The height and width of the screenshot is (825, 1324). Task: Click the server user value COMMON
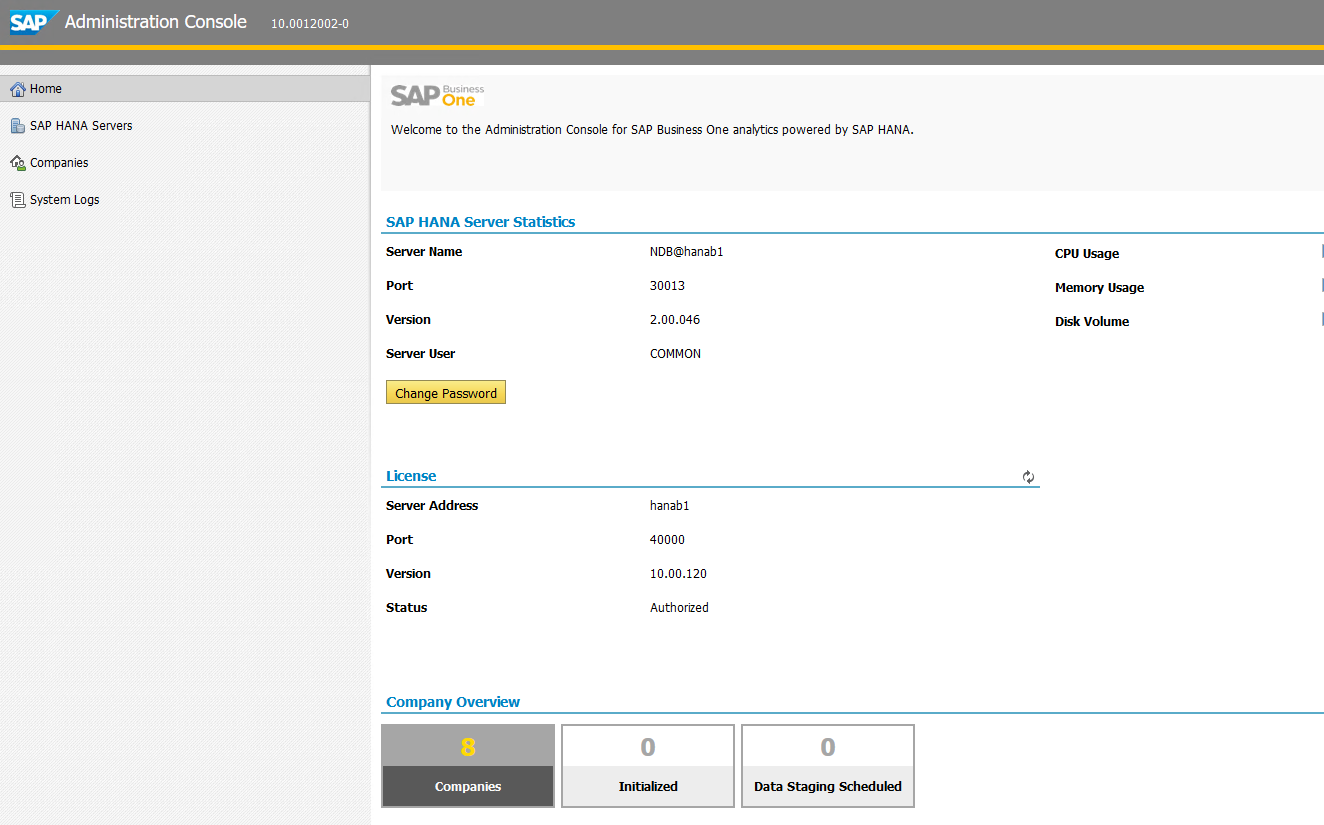coord(675,354)
